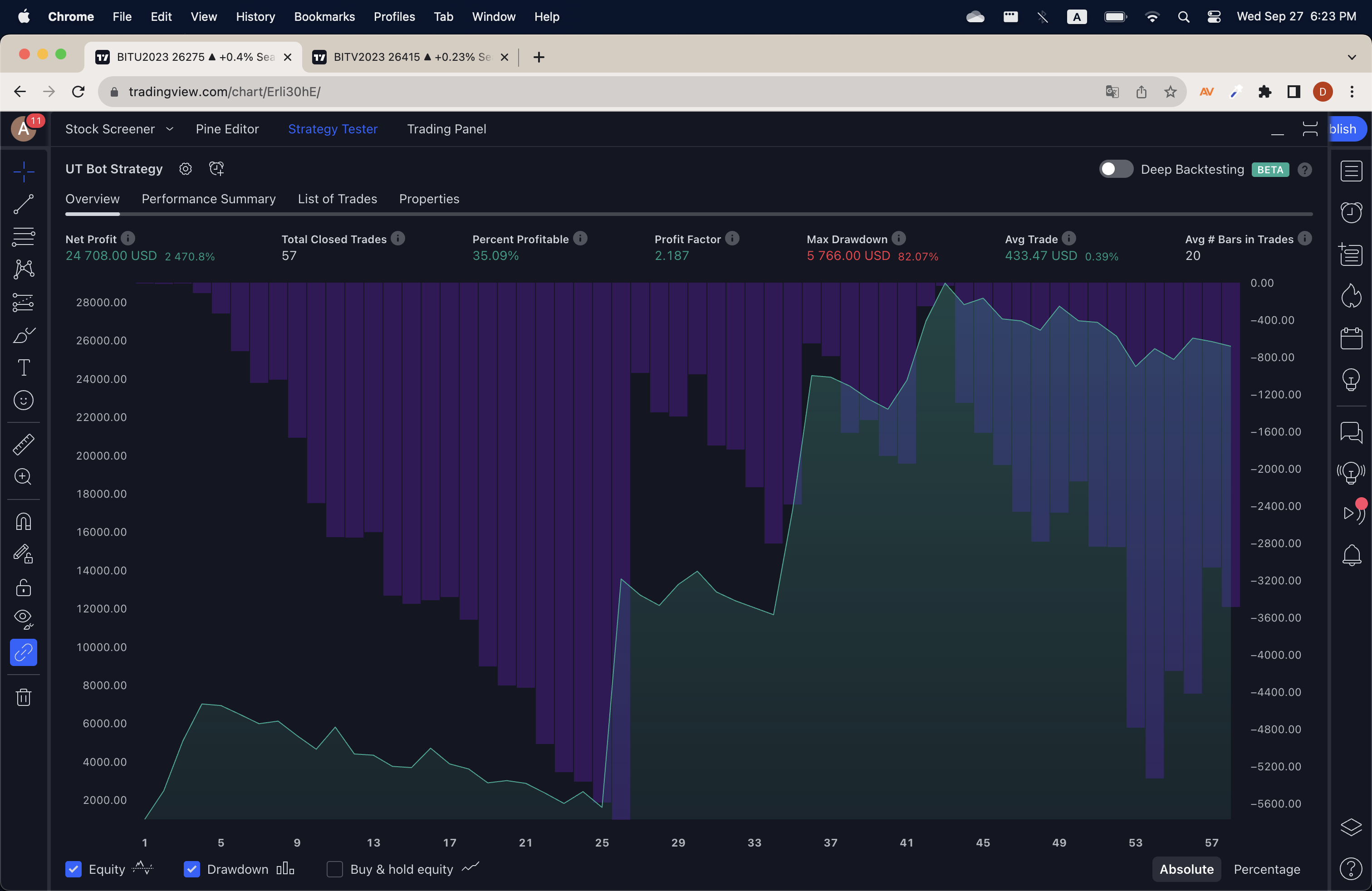The height and width of the screenshot is (891, 1372).
Task: Open UT Bot Strategy settings gear
Action: point(185,169)
